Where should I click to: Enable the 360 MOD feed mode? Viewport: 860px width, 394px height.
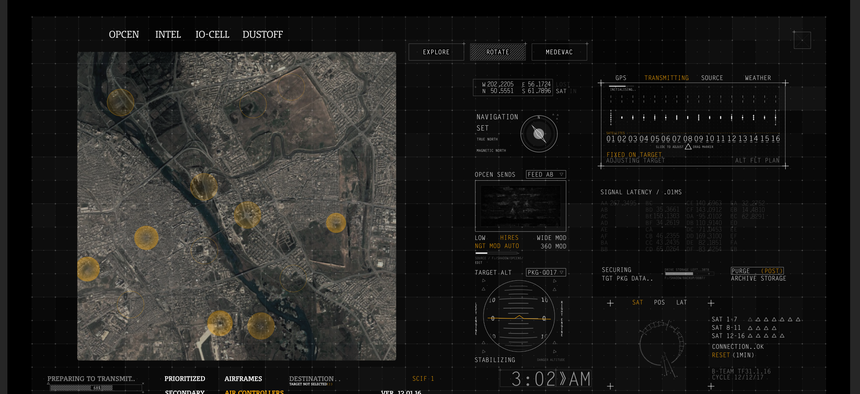click(x=553, y=246)
